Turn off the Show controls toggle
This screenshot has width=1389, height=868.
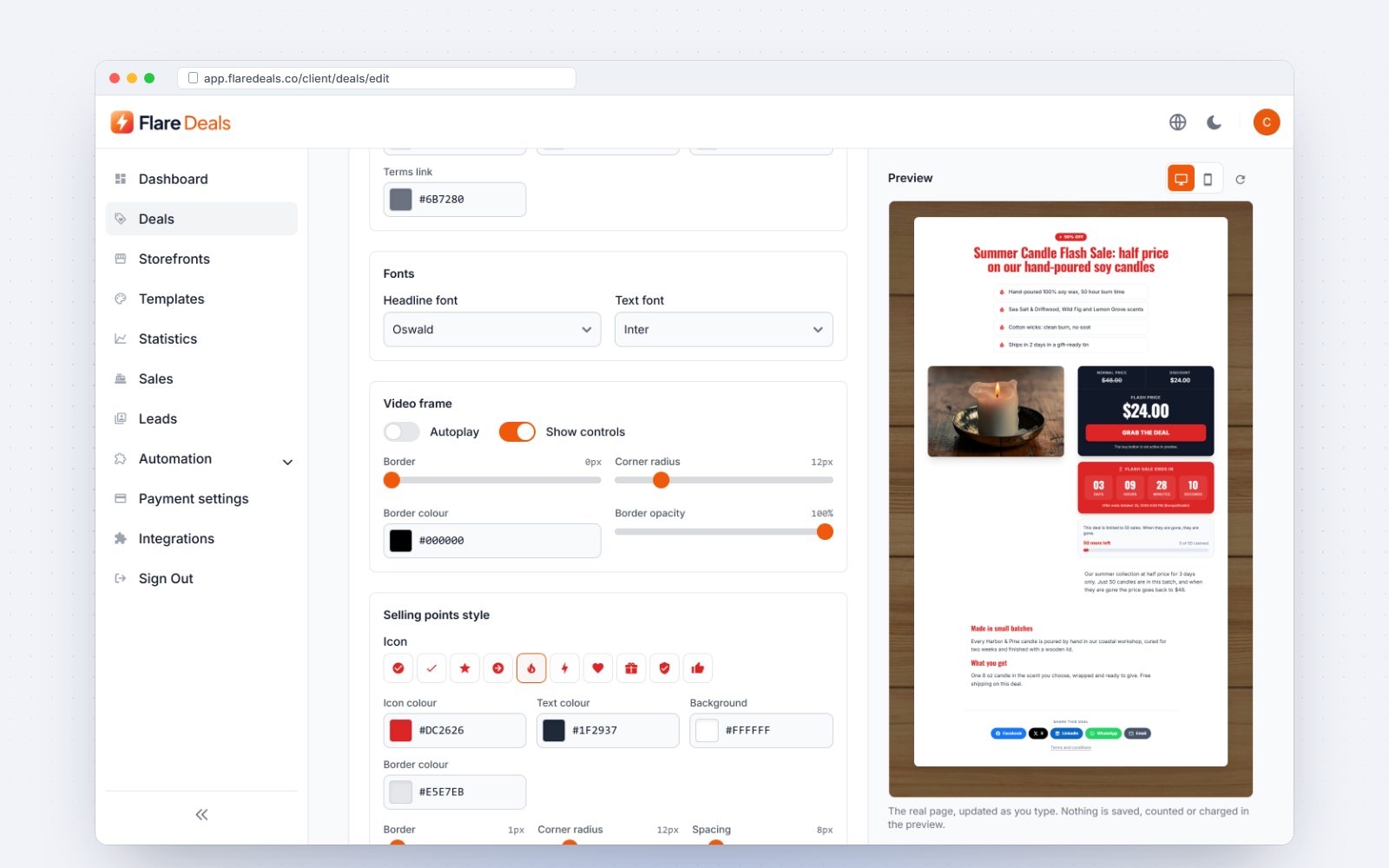[517, 431]
